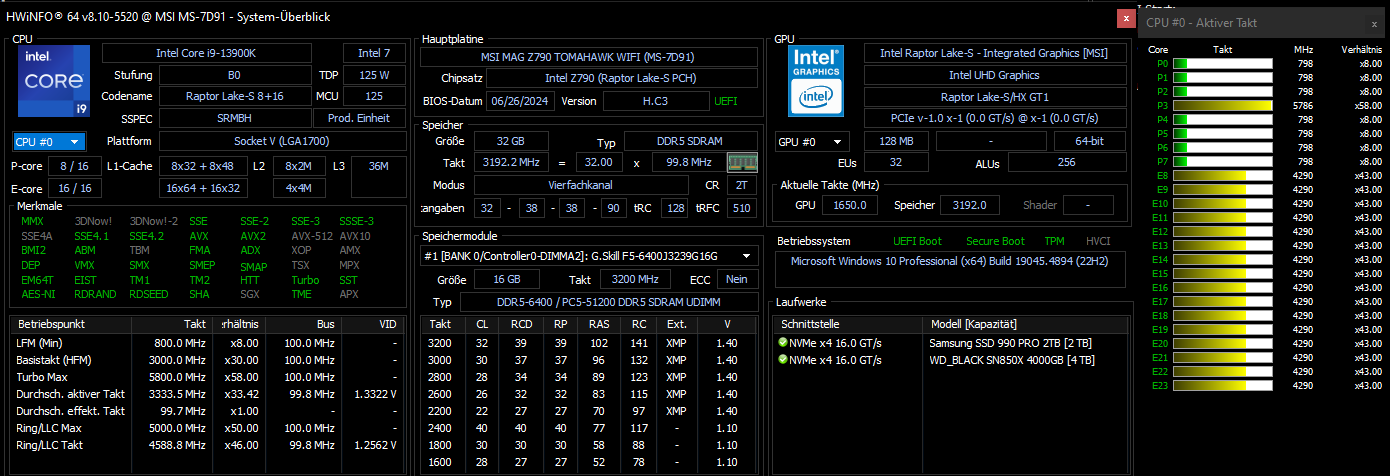Select the 'Basistakt (HFM)' row

click(209, 359)
